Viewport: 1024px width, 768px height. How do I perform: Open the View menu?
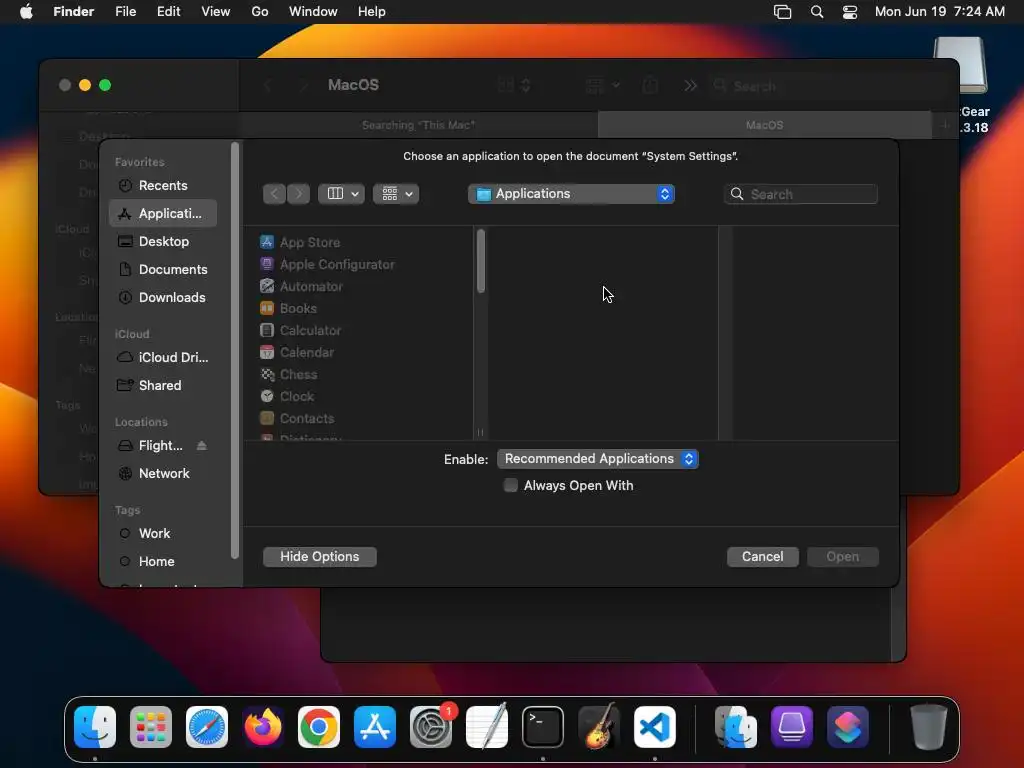(216, 12)
